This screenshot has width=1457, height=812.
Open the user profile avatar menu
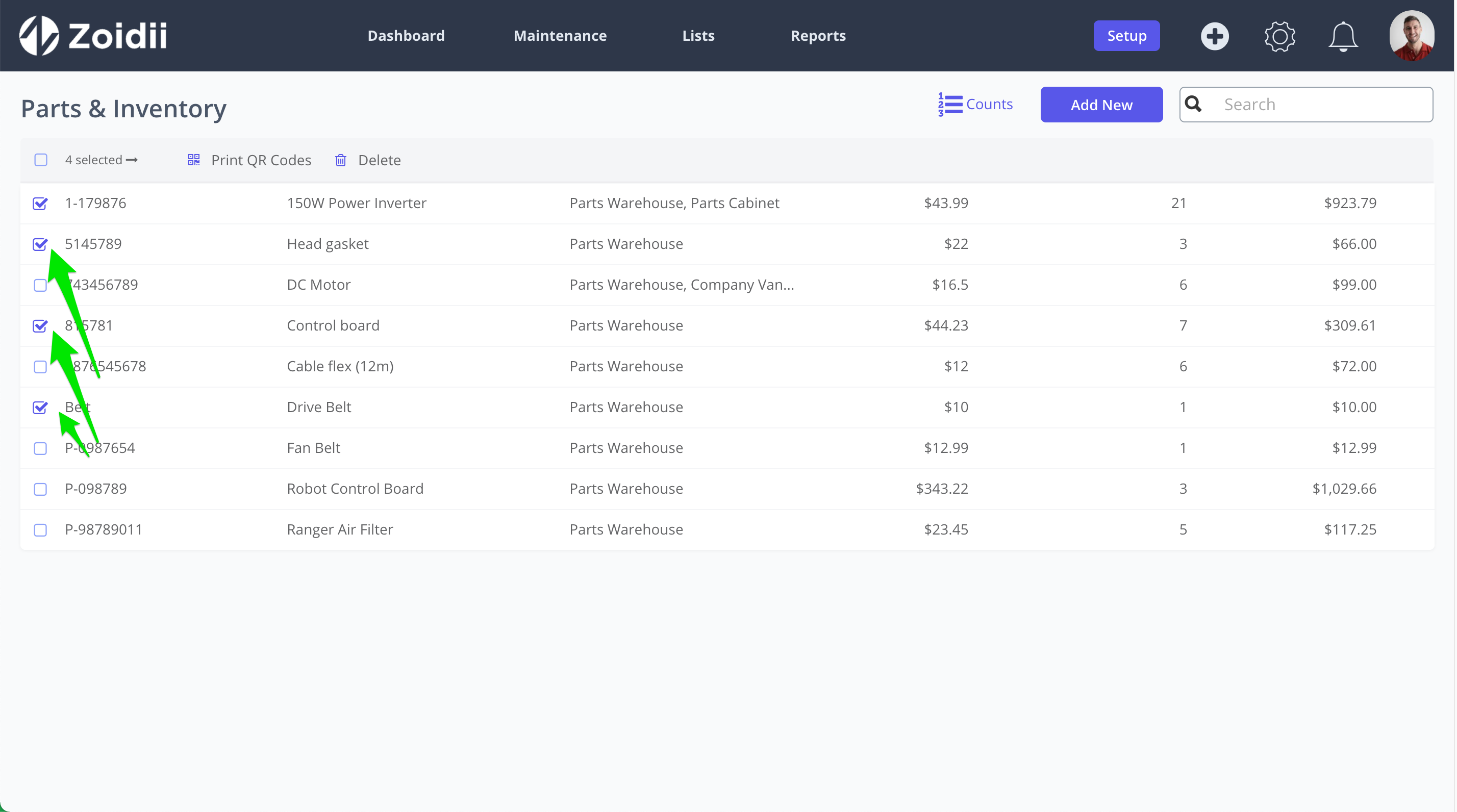click(1411, 36)
